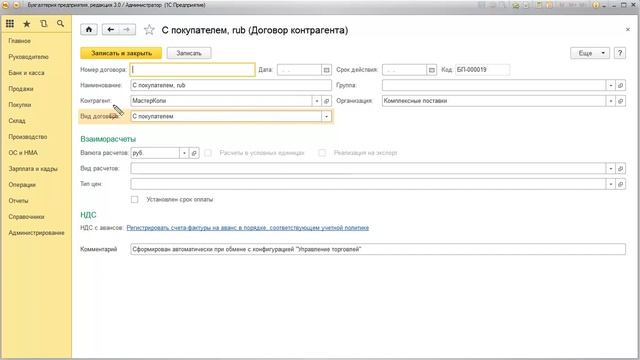Viewport: 640px width, 360px height.
Task: Focus the Номер договора input field
Action: coord(193,70)
